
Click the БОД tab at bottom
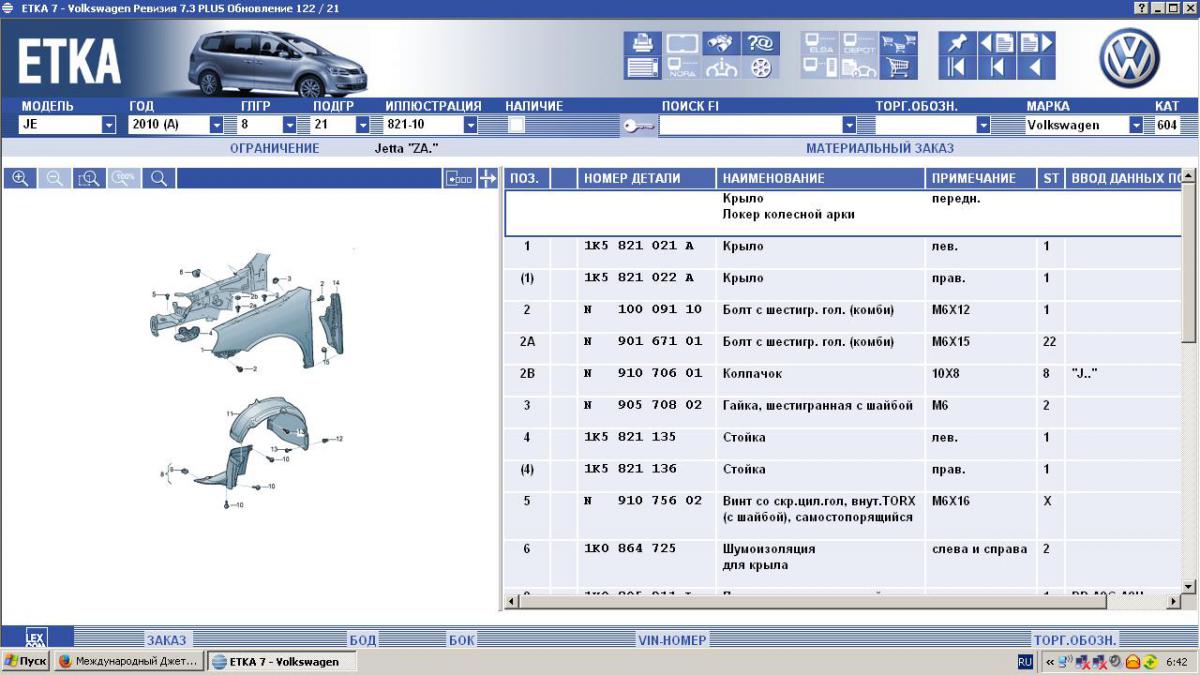pos(363,640)
